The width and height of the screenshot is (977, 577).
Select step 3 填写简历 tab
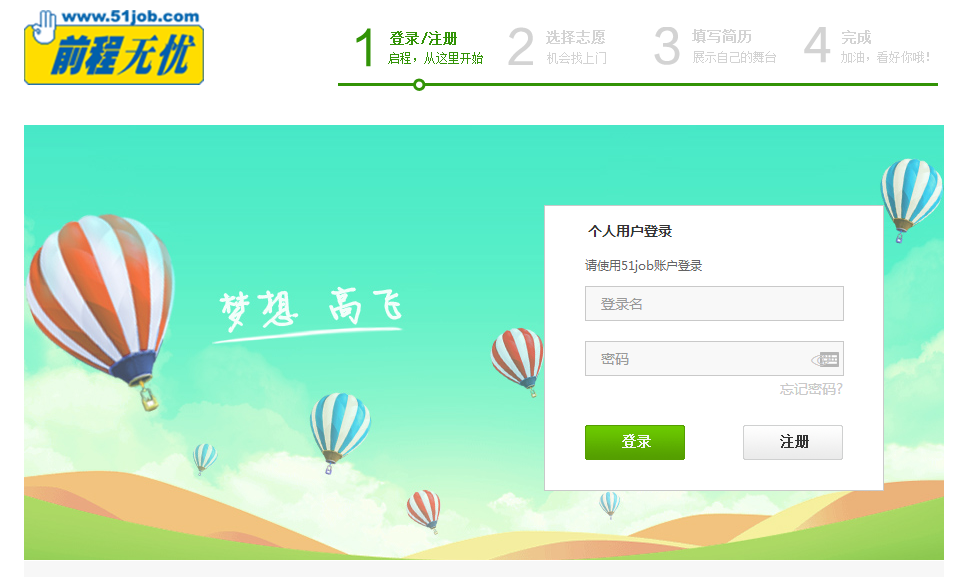coord(715,47)
